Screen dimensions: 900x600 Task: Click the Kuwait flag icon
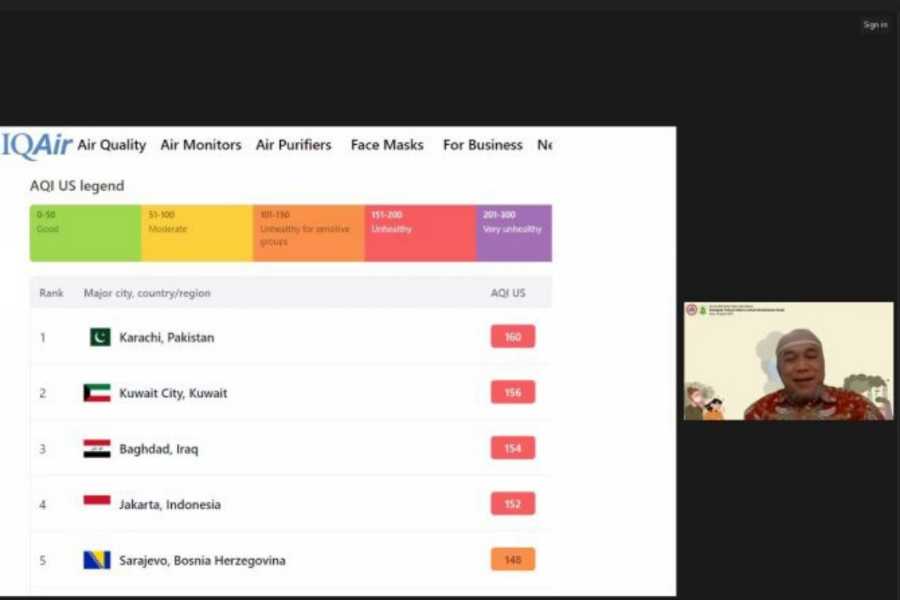(x=97, y=393)
